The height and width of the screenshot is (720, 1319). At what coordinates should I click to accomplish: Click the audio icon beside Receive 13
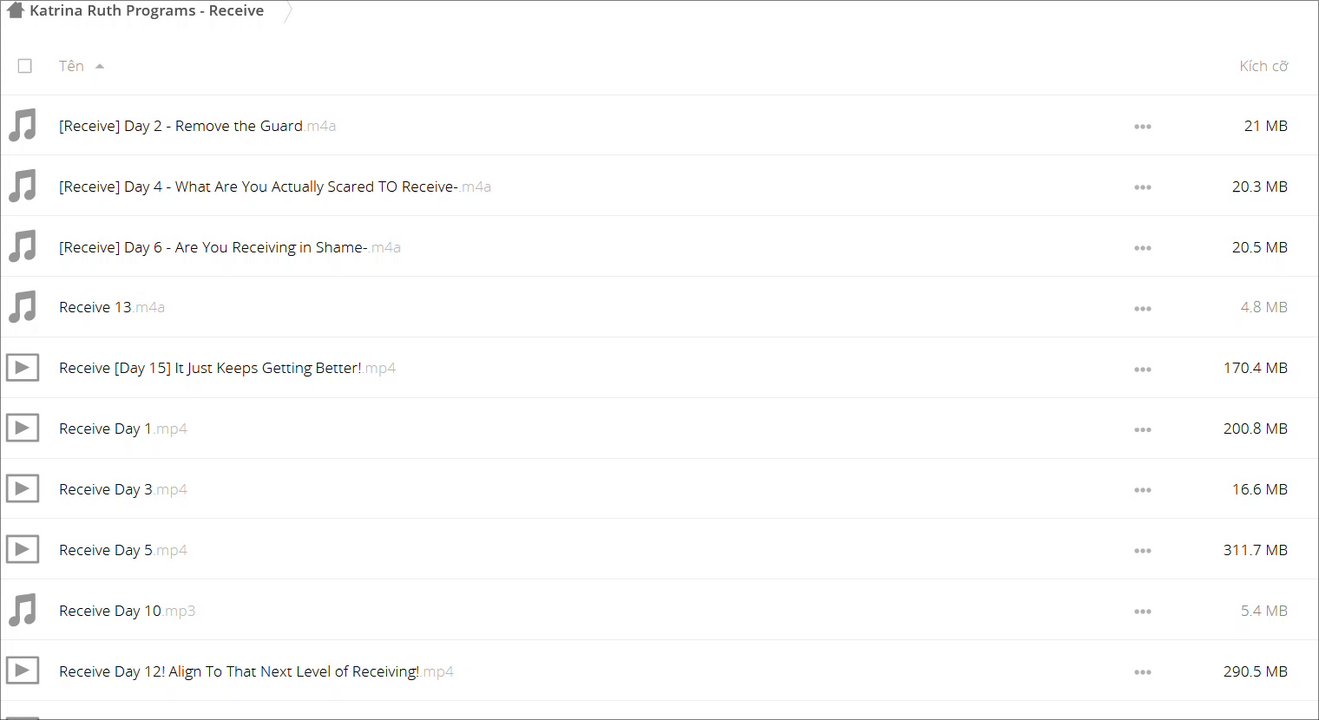pyautogui.click(x=22, y=307)
